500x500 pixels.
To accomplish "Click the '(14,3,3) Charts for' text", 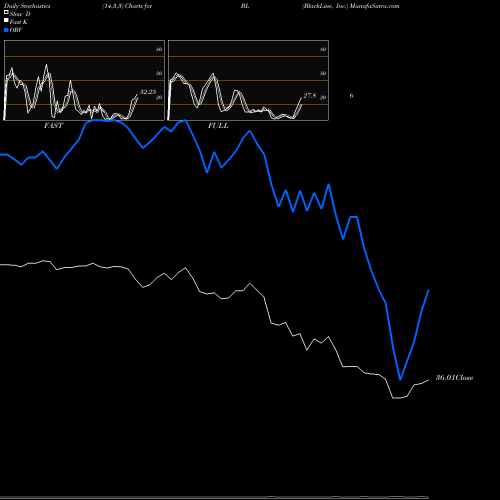I will click(x=127, y=6).
